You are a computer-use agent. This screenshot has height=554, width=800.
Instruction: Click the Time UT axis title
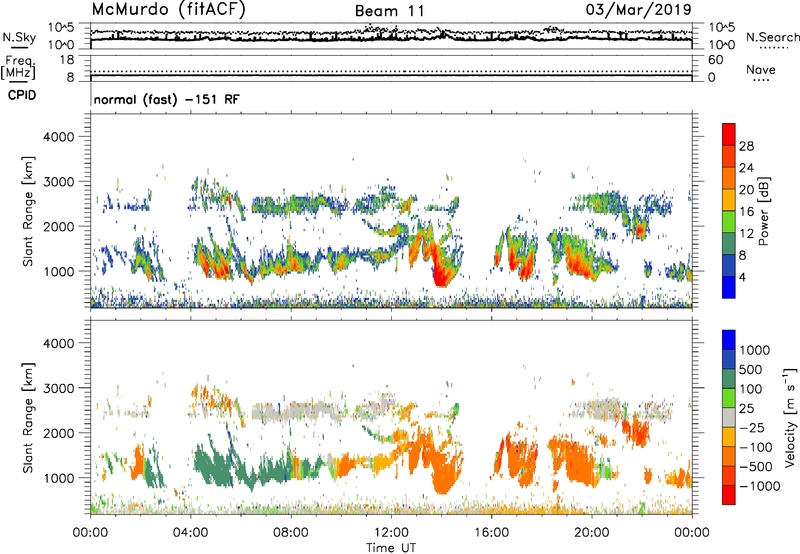tap(391, 548)
